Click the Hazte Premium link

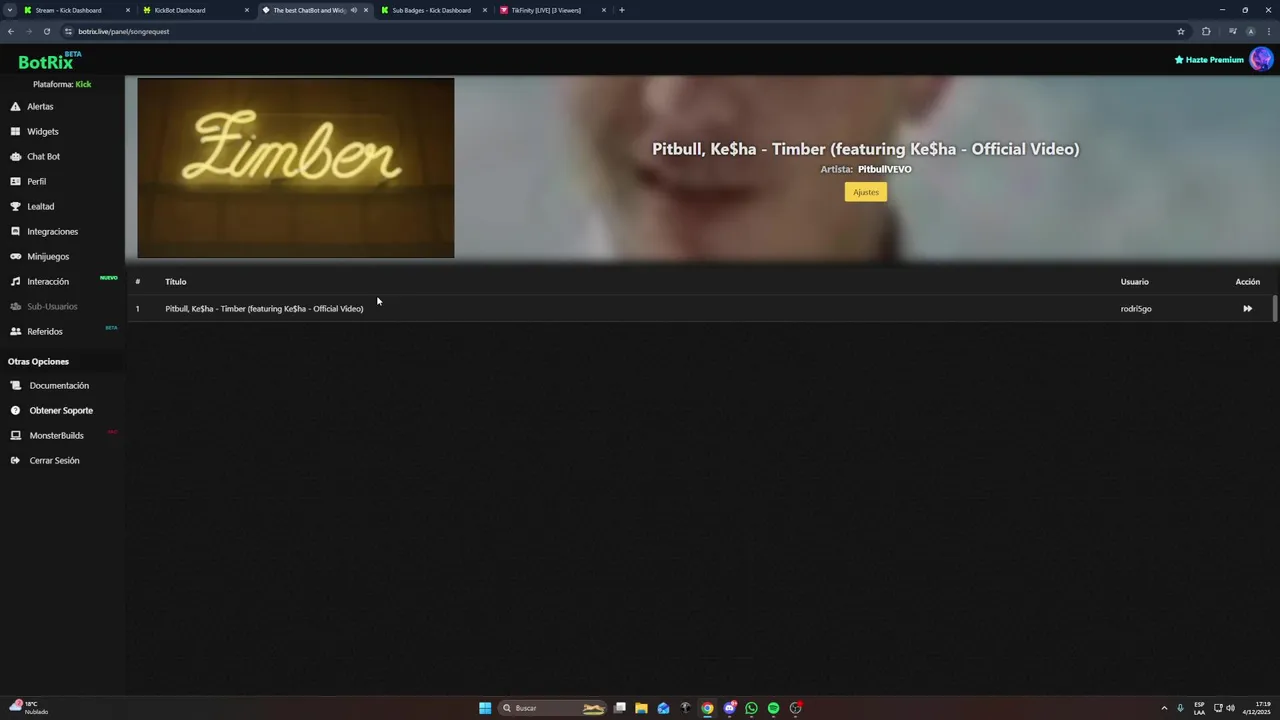(x=1209, y=60)
